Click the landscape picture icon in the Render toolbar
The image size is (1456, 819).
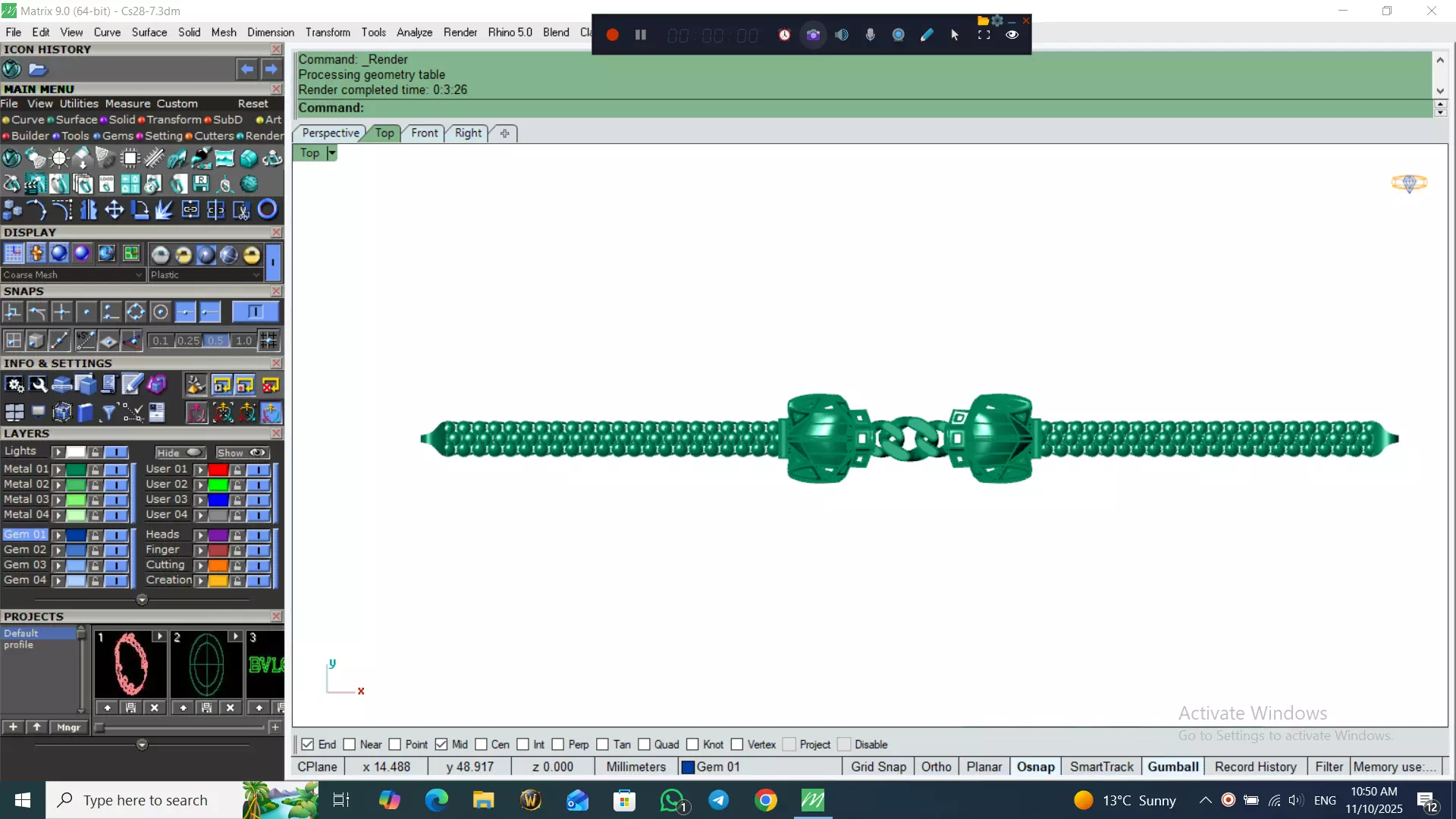[224, 158]
